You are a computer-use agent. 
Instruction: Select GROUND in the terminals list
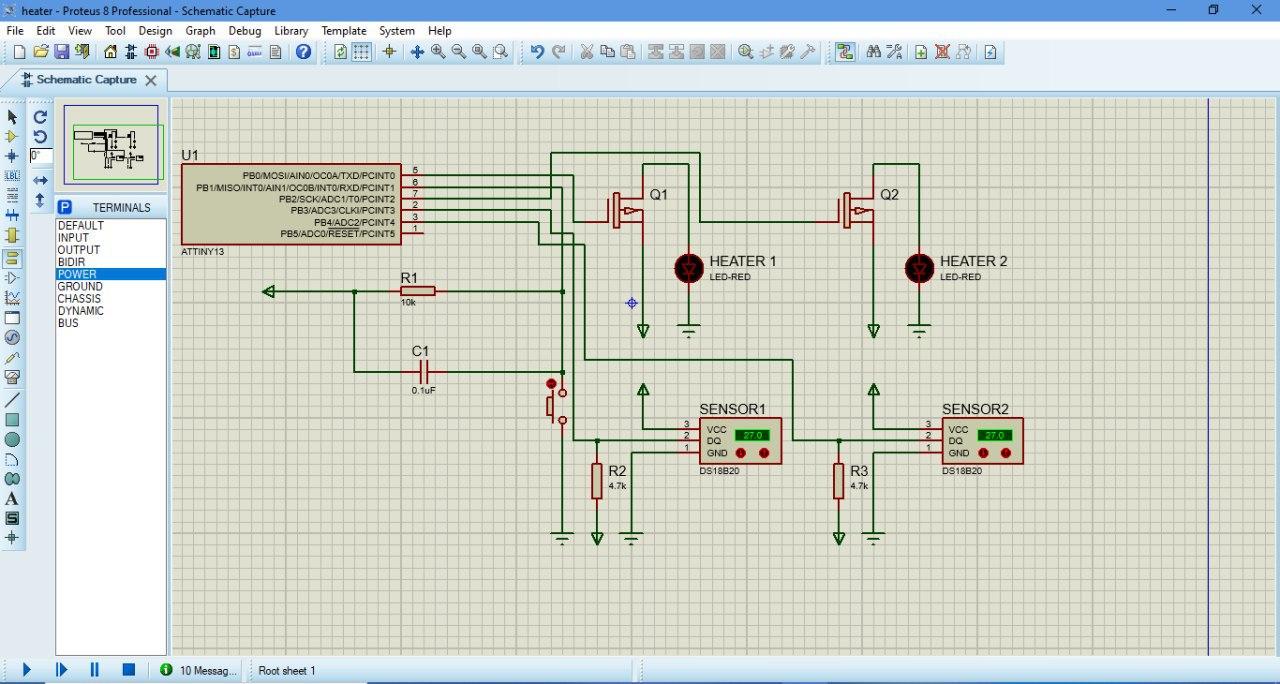coord(110,287)
